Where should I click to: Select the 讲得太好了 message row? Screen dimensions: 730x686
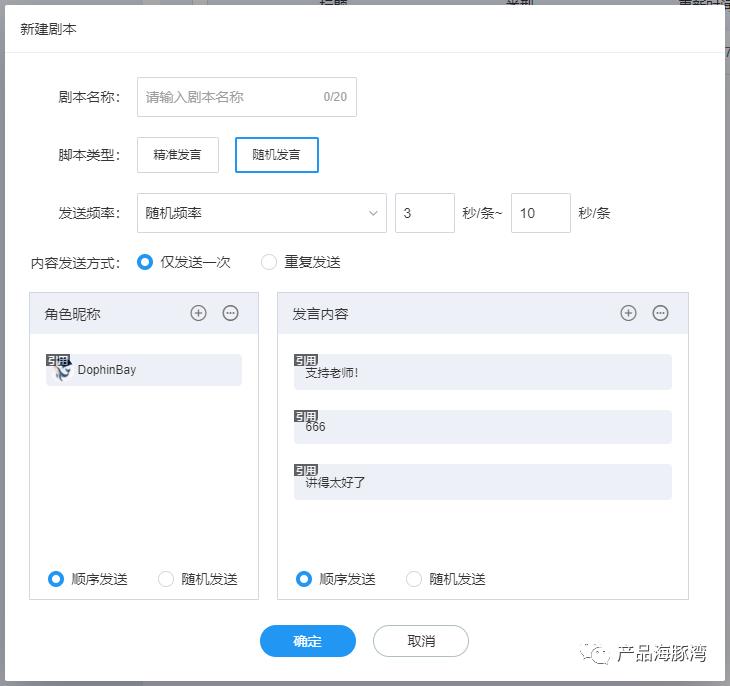point(483,482)
